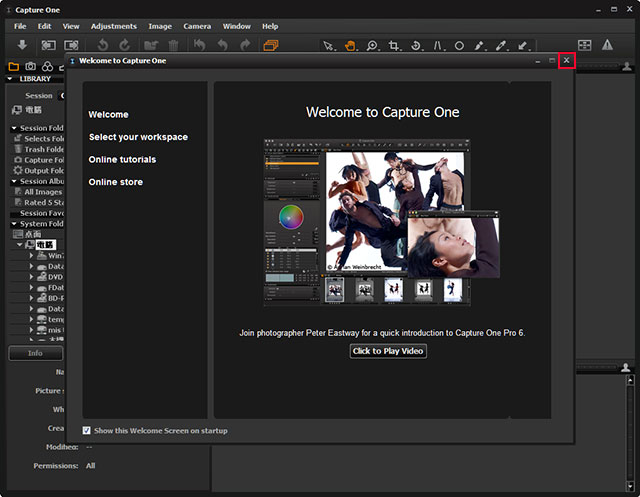Select the Welcome page link
This screenshot has height=497, width=640.
click(x=108, y=115)
